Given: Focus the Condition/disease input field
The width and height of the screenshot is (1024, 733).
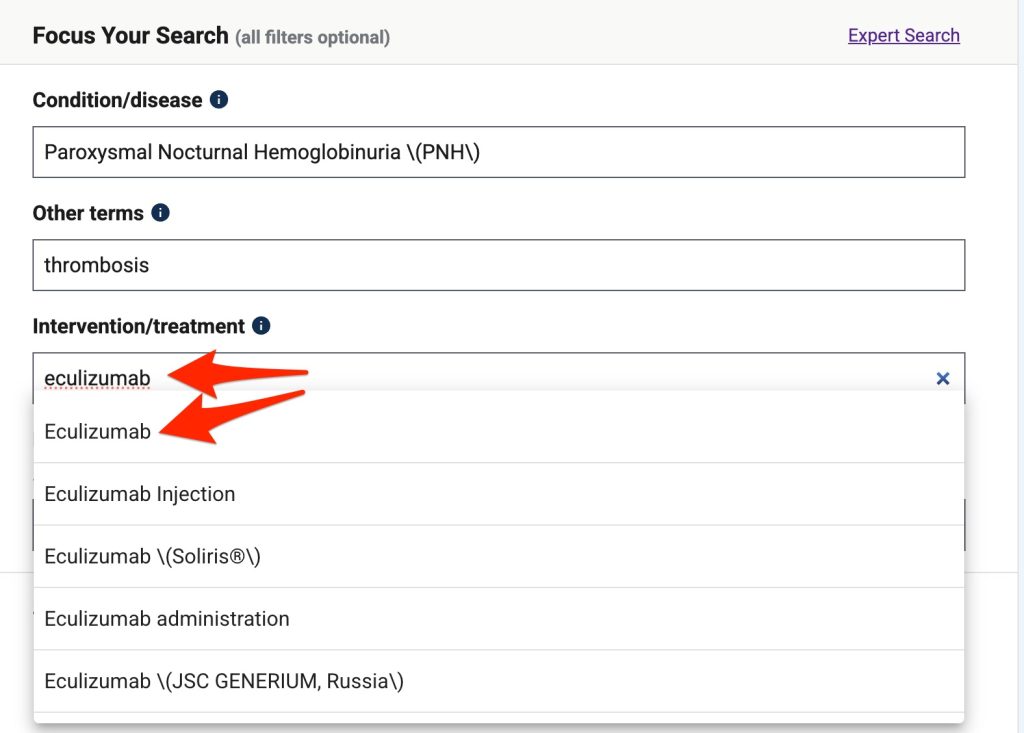Looking at the screenshot, I should click(498, 152).
